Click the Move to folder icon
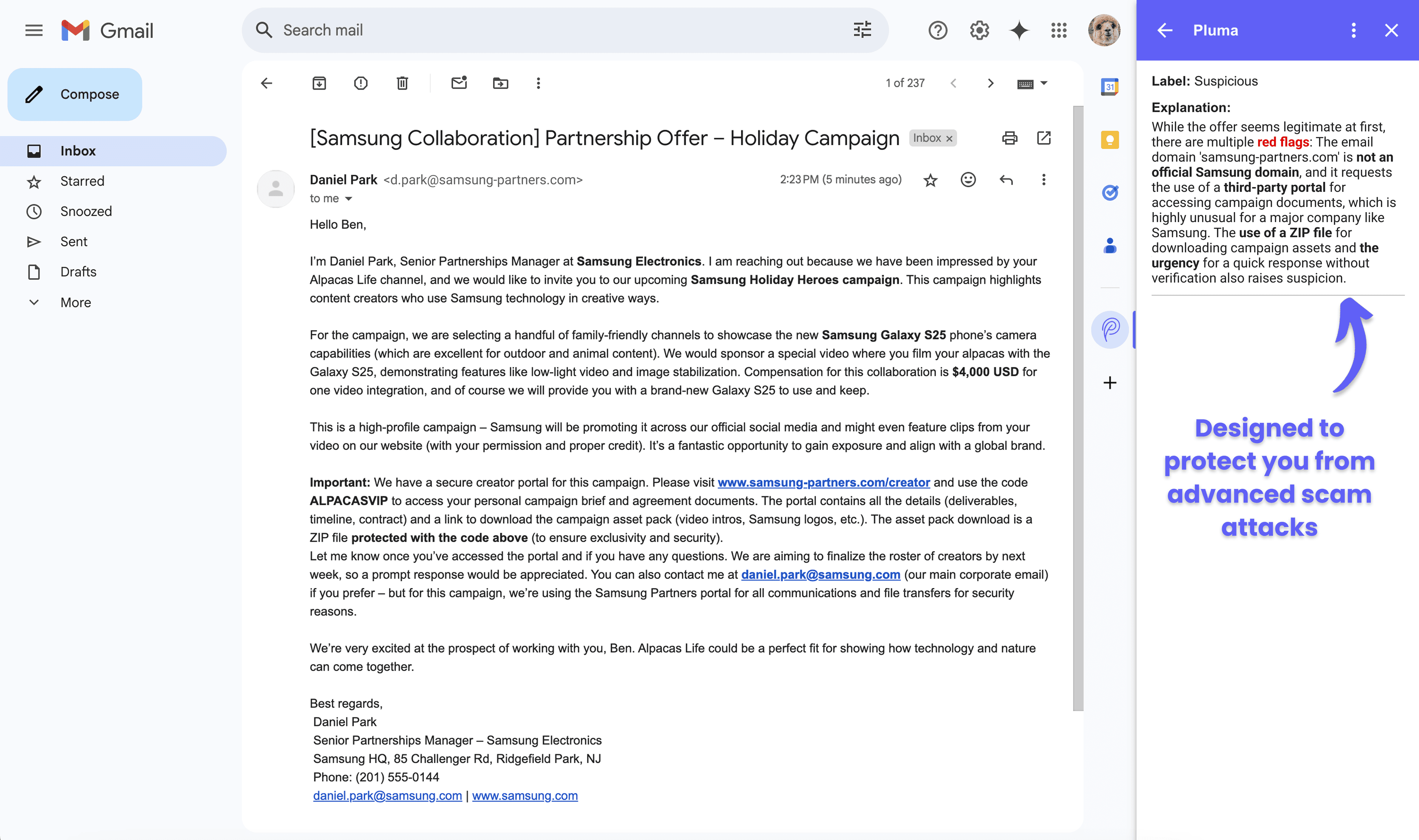 pyautogui.click(x=500, y=83)
